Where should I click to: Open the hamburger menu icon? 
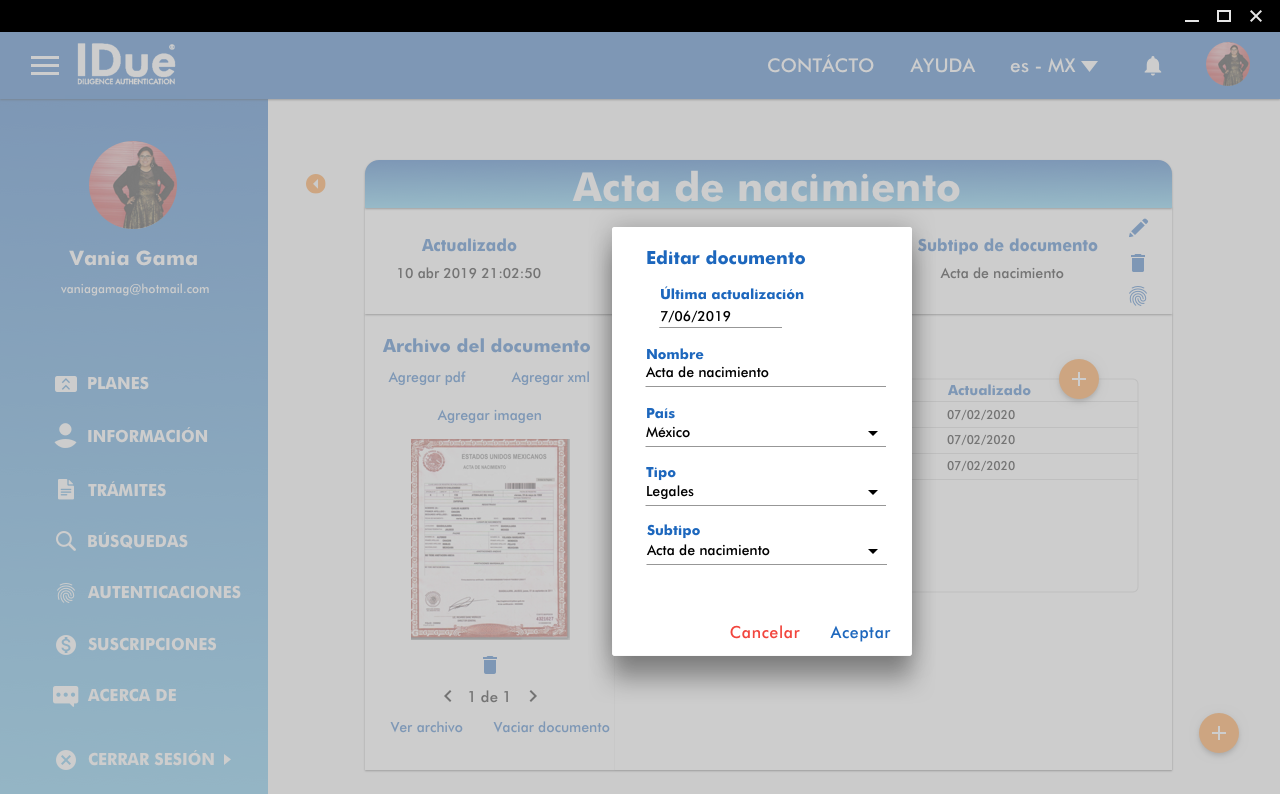[44, 66]
